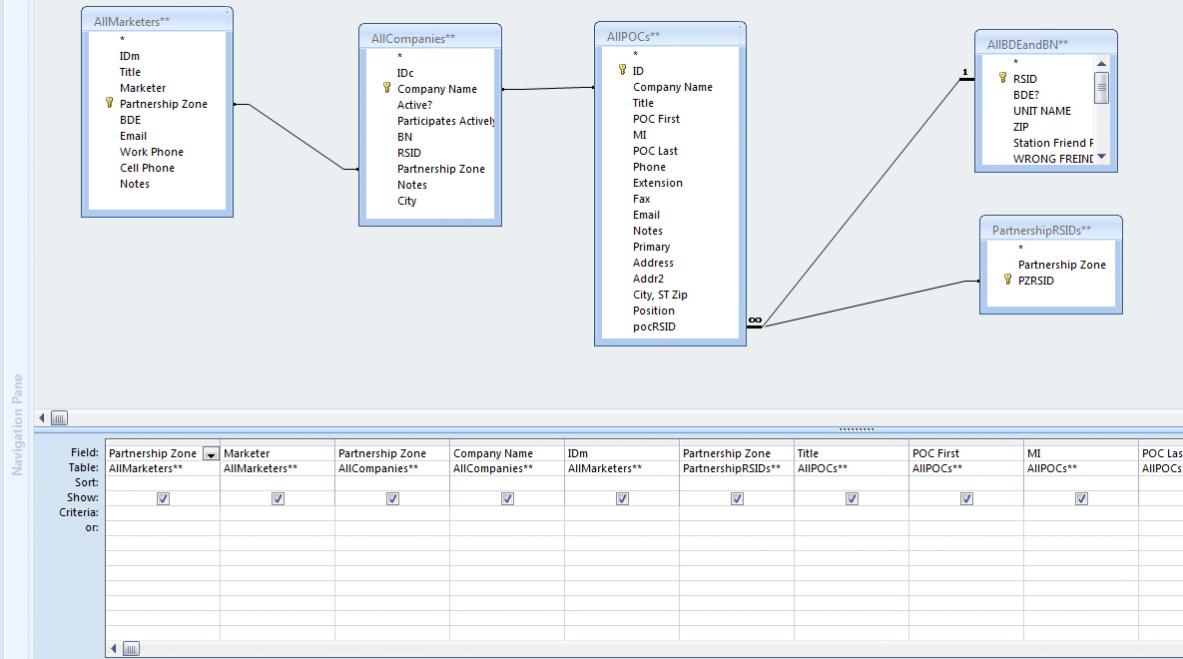Screen dimensions: 1183x659
Task: Select the BN field in AllCompanies
Action: (x=404, y=137)
